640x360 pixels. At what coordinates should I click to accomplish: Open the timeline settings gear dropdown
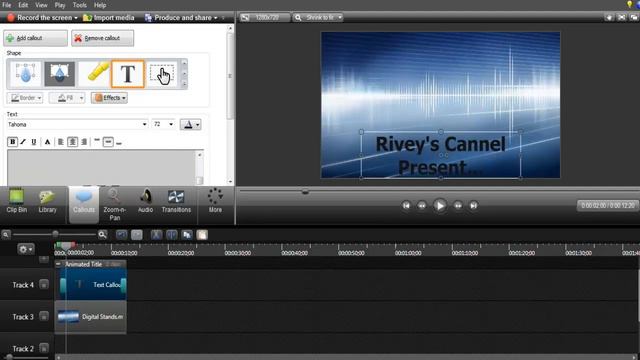point(25,249)
